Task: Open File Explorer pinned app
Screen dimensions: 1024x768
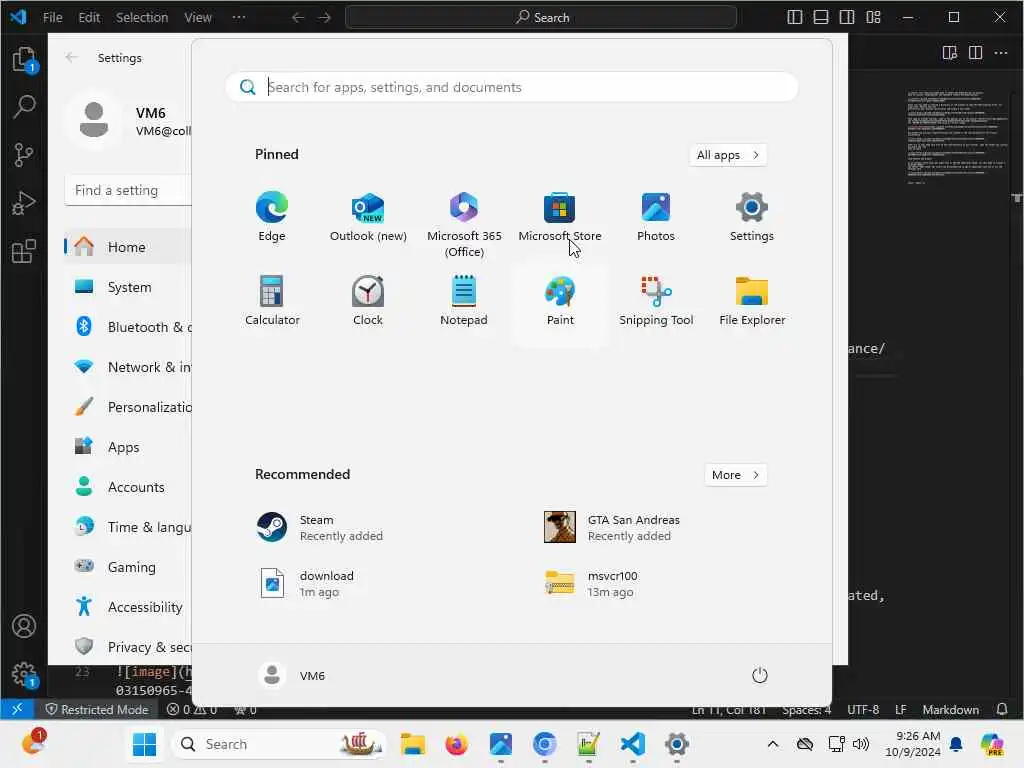Action: (x=752, y=300)
